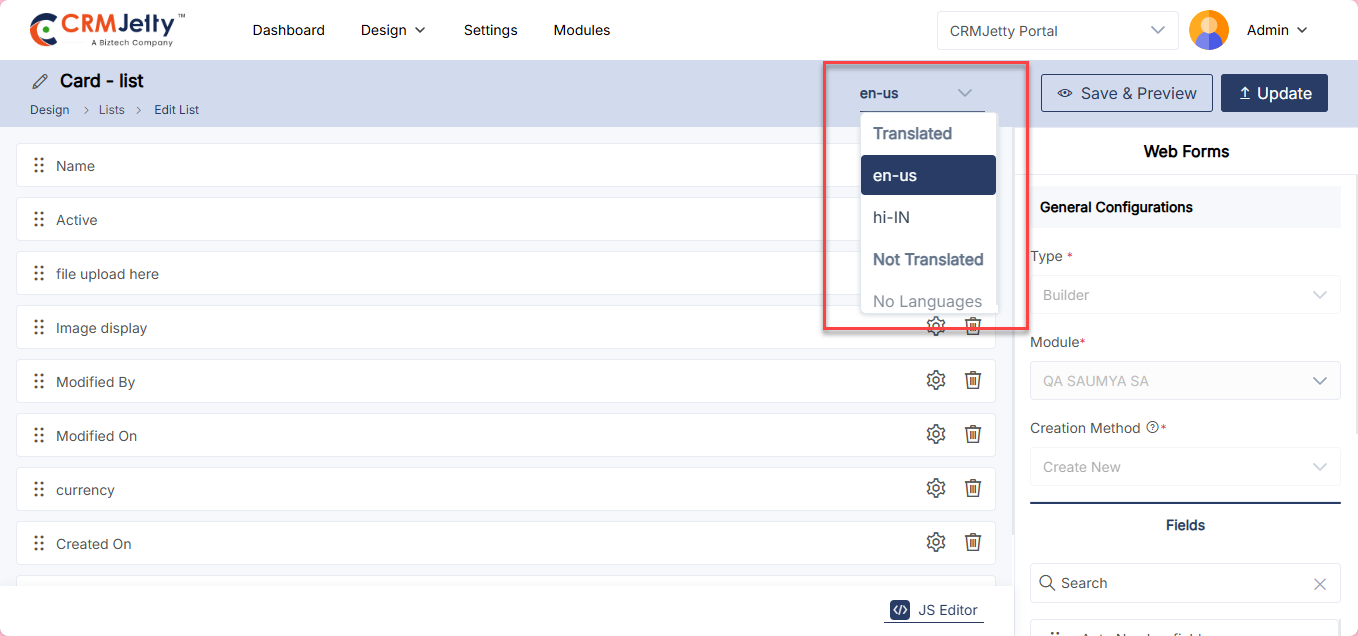1358x636 pixels.
Task: Open the Design menu
Action: (393, 30)
